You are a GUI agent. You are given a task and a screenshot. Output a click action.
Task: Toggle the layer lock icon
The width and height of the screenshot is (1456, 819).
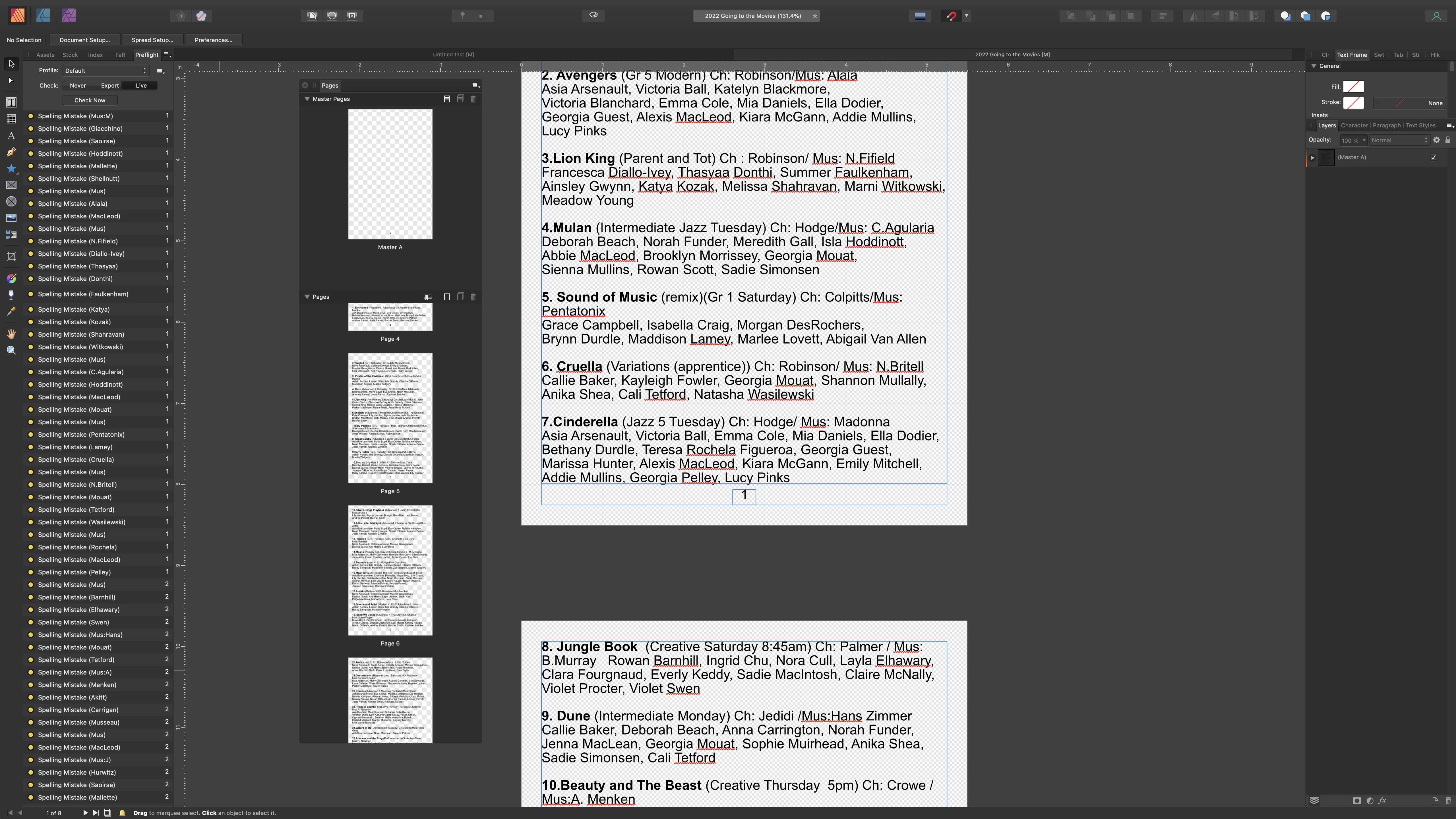[x=1447, y=140]
